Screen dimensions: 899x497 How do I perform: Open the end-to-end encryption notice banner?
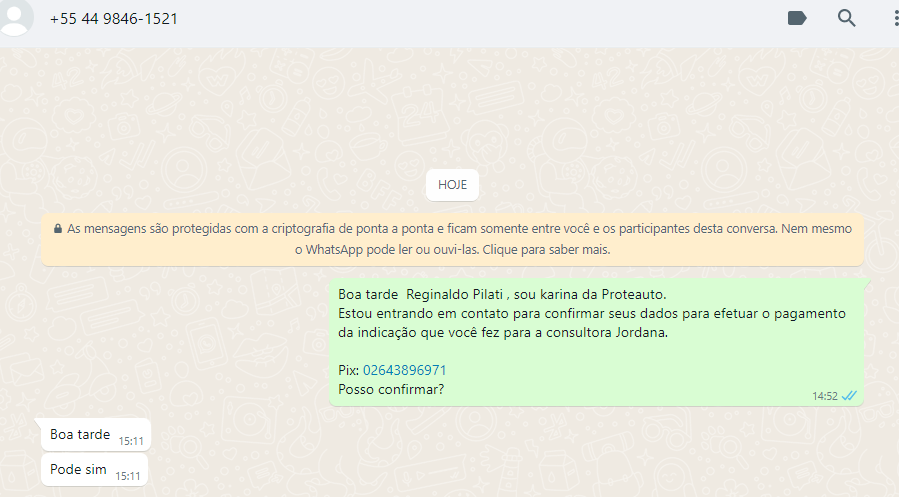click(452, 239)
